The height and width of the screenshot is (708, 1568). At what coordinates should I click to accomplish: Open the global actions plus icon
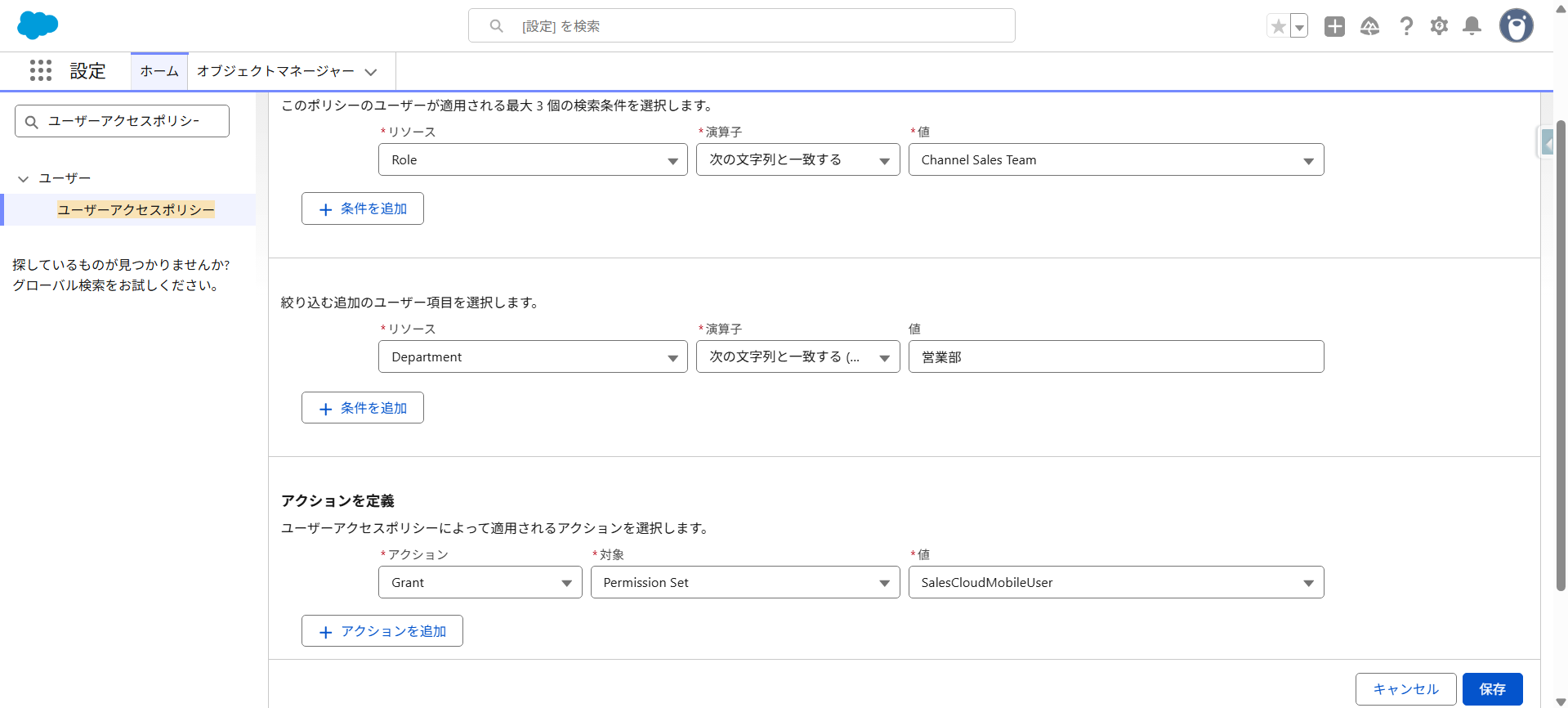tap(1334, 26)
